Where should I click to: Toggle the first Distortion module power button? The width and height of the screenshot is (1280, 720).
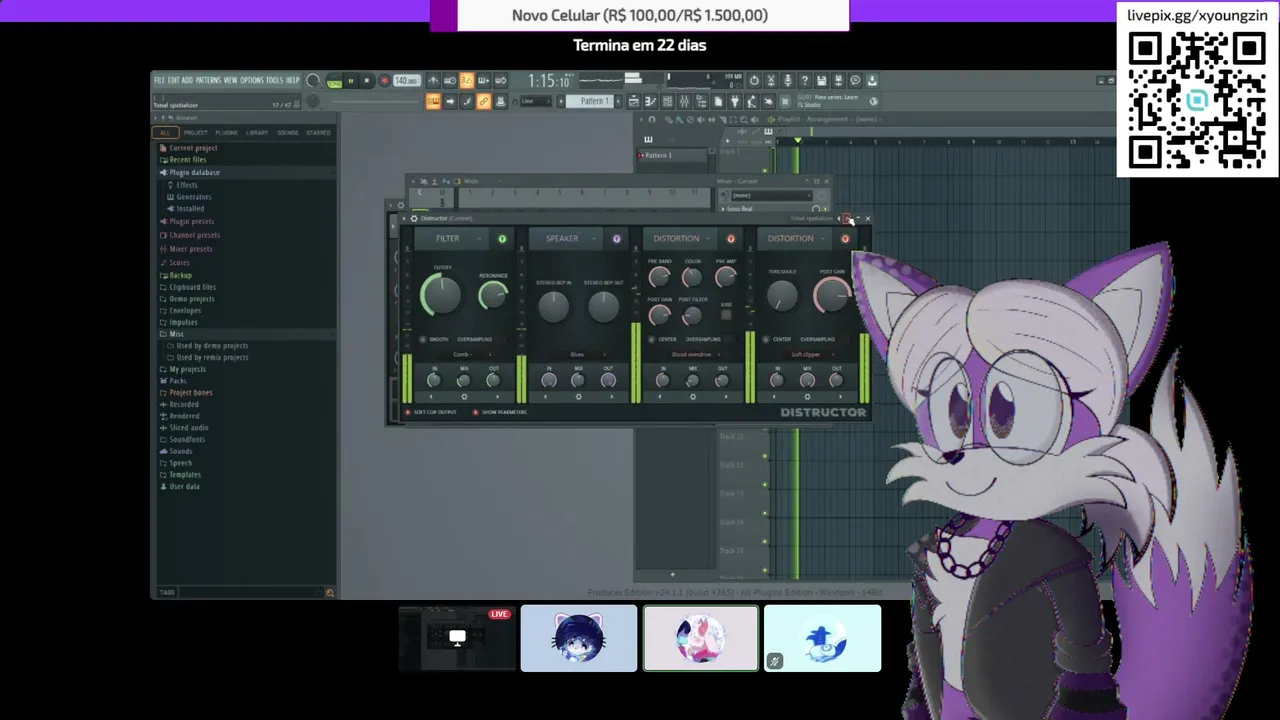[x=731, y=239]
